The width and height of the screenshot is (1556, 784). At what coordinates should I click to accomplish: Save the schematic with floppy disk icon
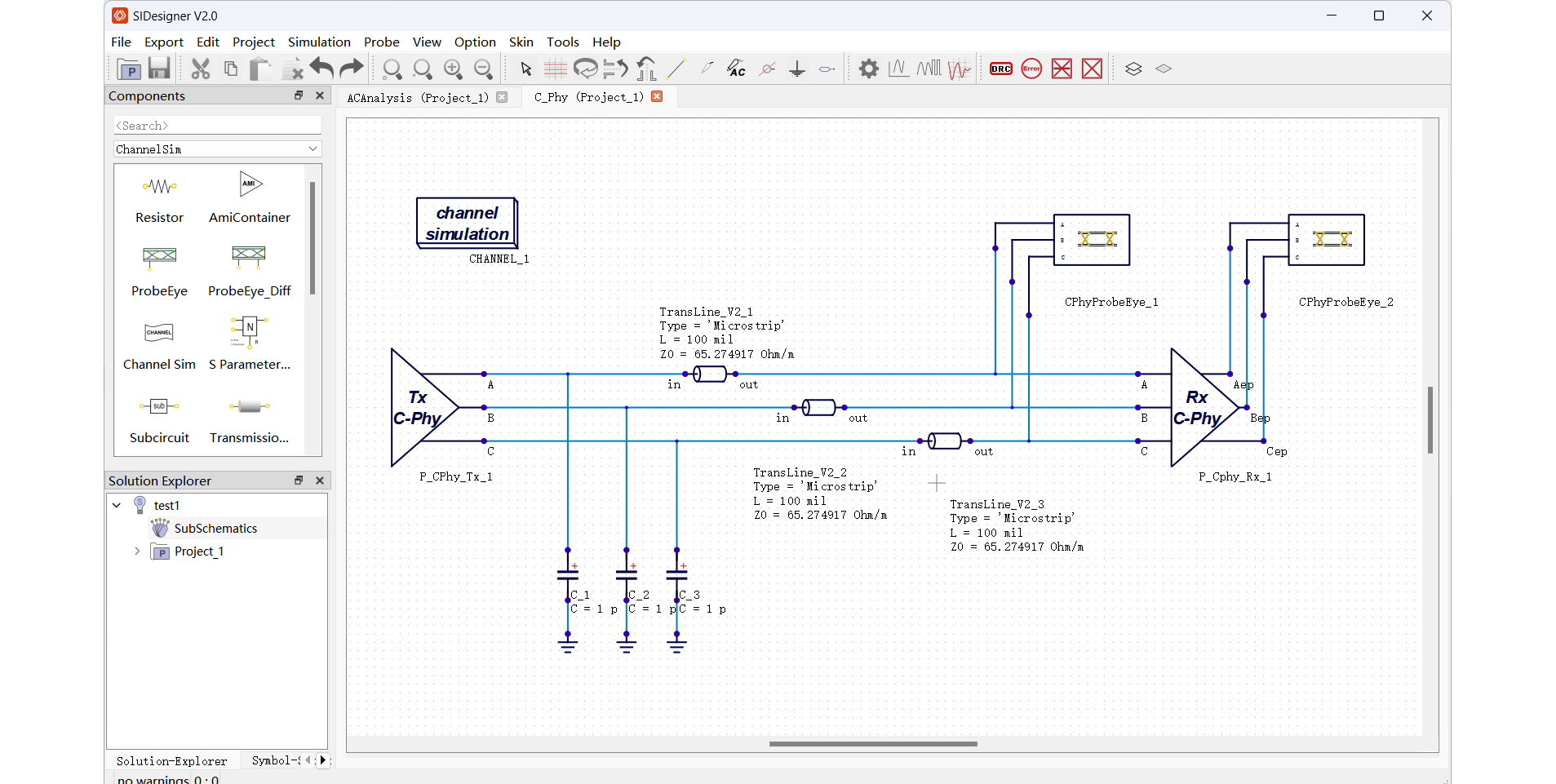click(159, 69)
